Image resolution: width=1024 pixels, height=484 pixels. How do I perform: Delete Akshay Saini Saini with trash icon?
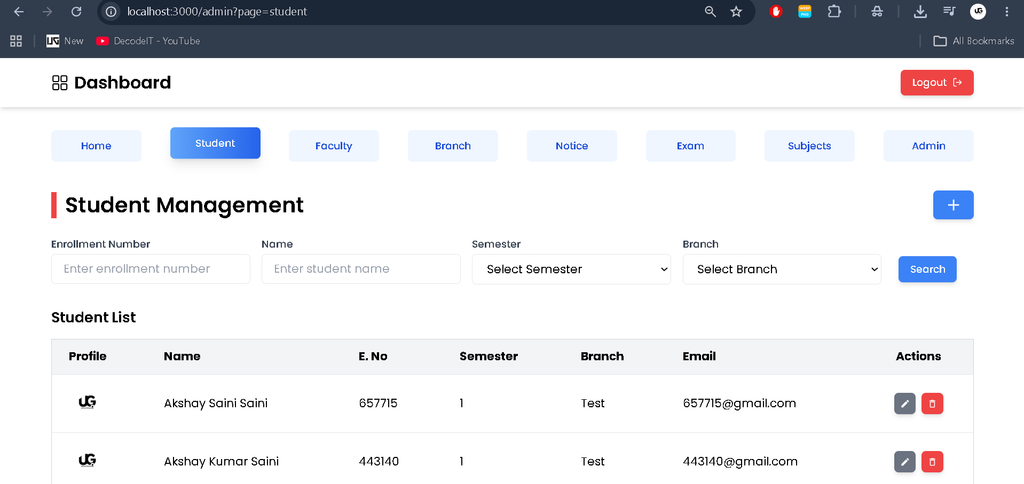[932, 404]
